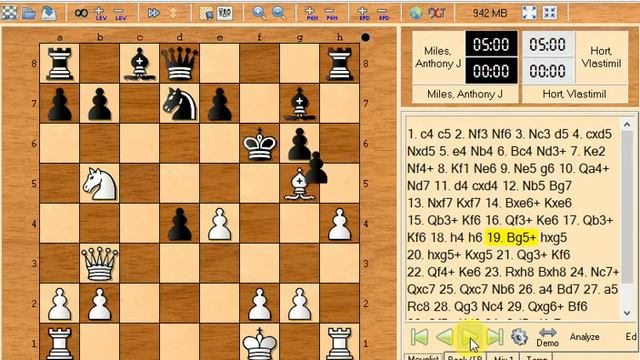The image size is (640, 360).
Task: Click the white pawn on e4
Action: tap(220, 224)
